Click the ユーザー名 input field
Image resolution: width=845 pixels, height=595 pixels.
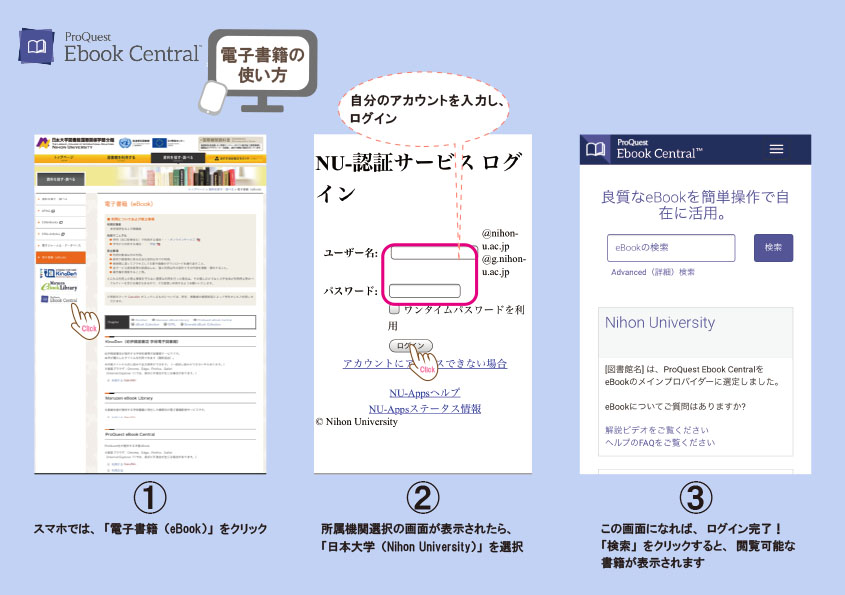pyautogui.click(x=434, y=252)
